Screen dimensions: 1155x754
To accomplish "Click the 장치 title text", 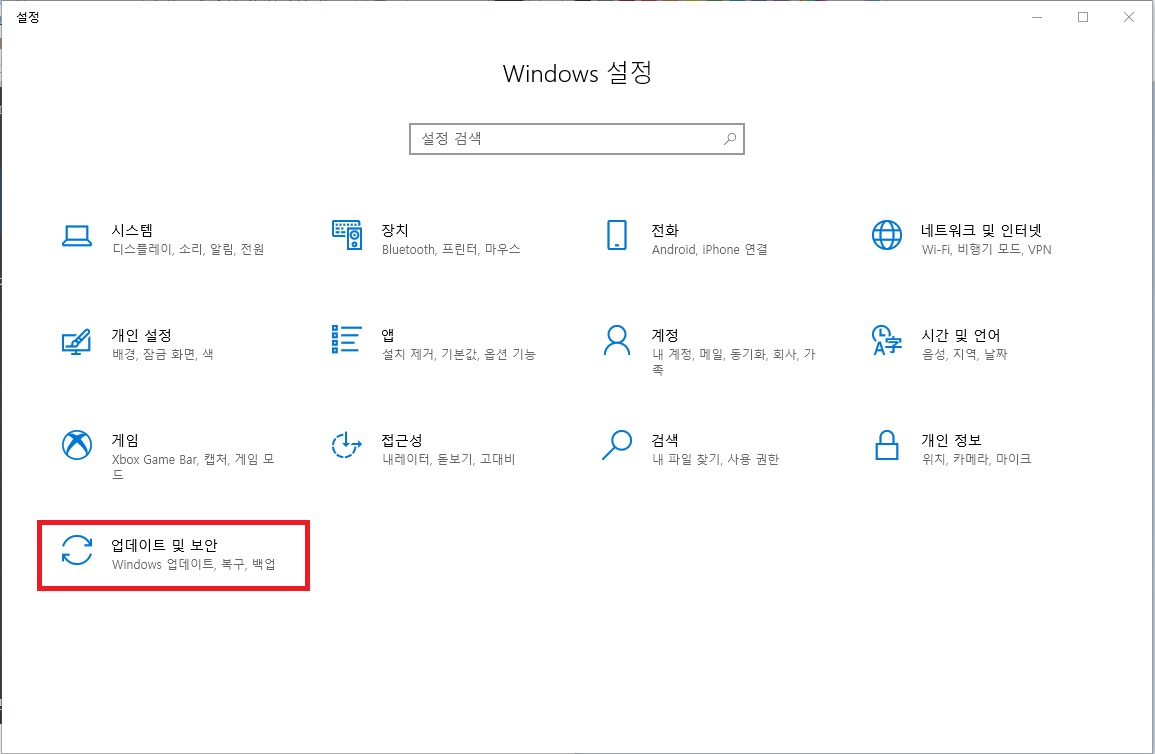I will pyautogui.click(x=395, y=230).
